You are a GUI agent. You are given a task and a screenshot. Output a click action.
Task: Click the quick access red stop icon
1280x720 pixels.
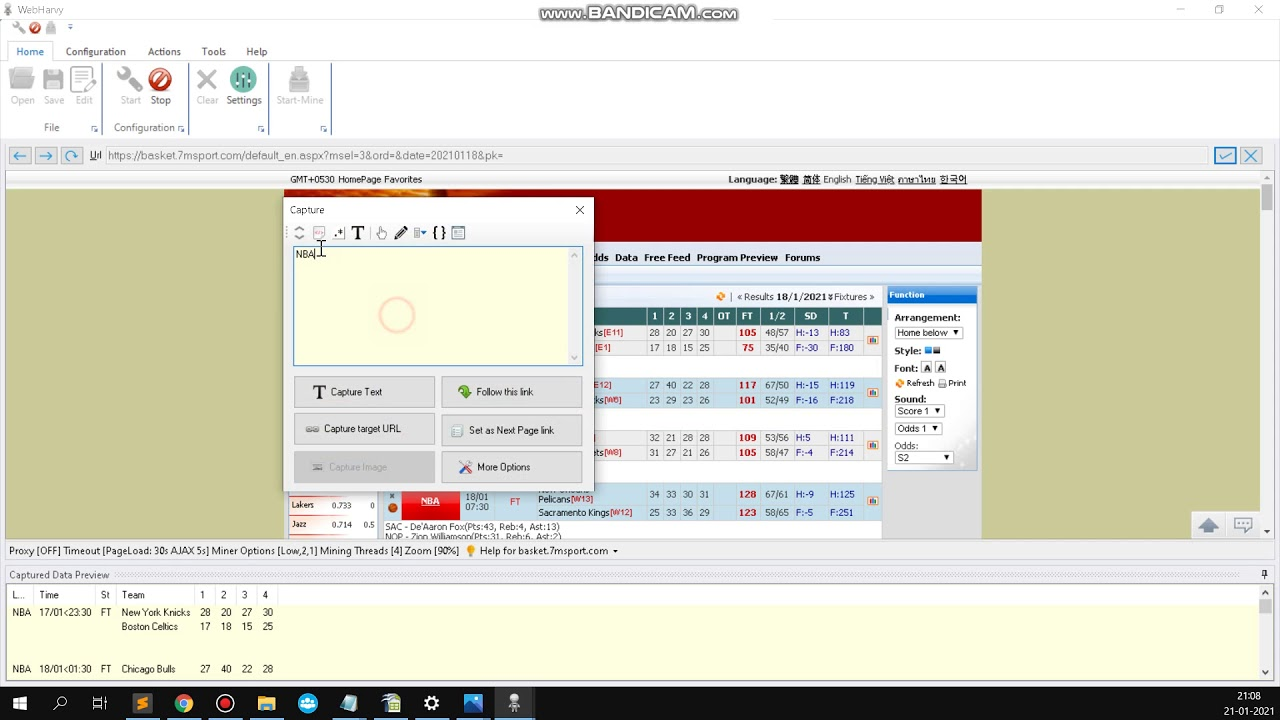pos(35,27)
